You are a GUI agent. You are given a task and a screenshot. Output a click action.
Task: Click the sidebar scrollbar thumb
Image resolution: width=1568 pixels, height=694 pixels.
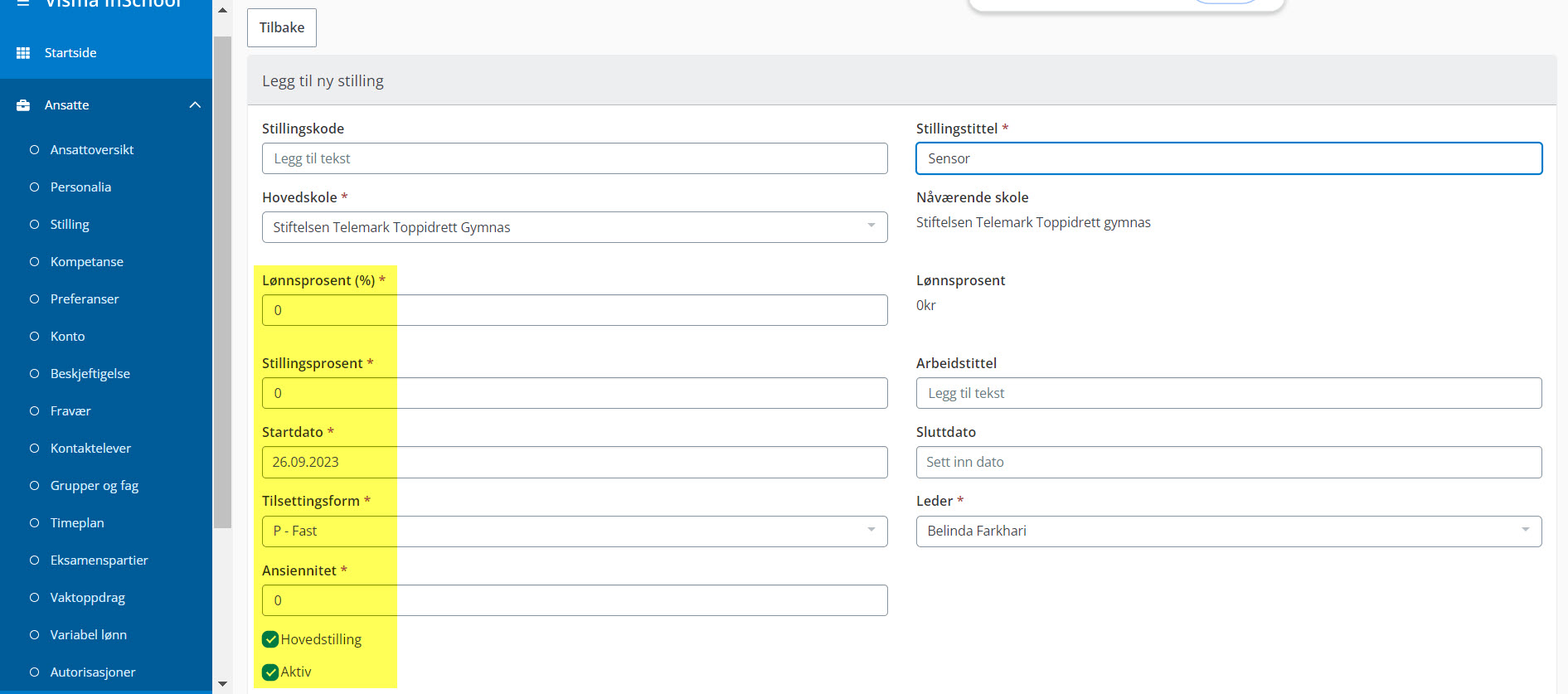222,282
